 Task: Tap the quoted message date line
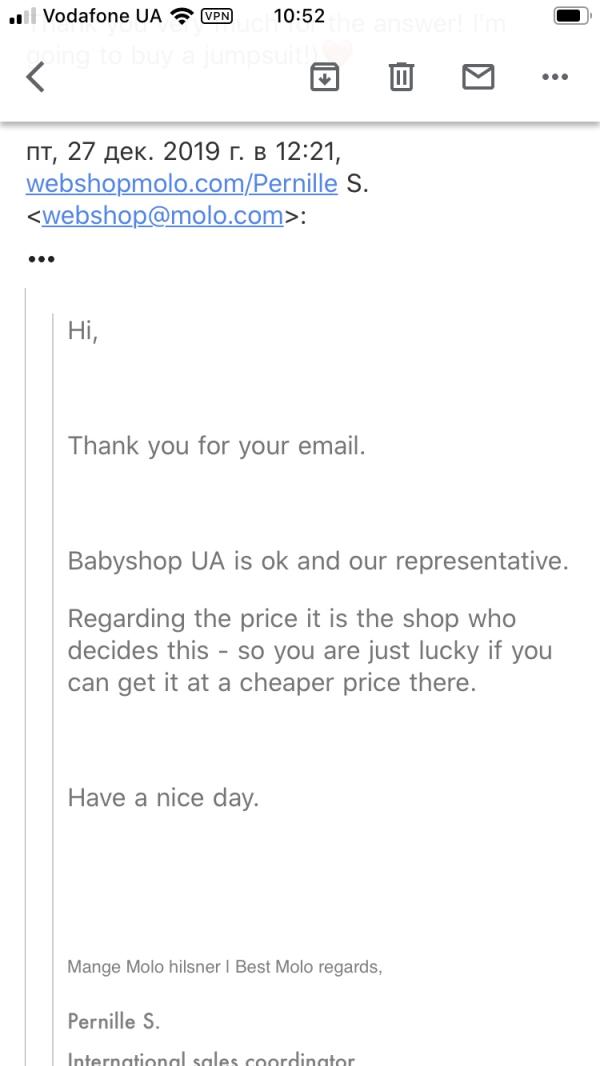[x=184, y=152]
